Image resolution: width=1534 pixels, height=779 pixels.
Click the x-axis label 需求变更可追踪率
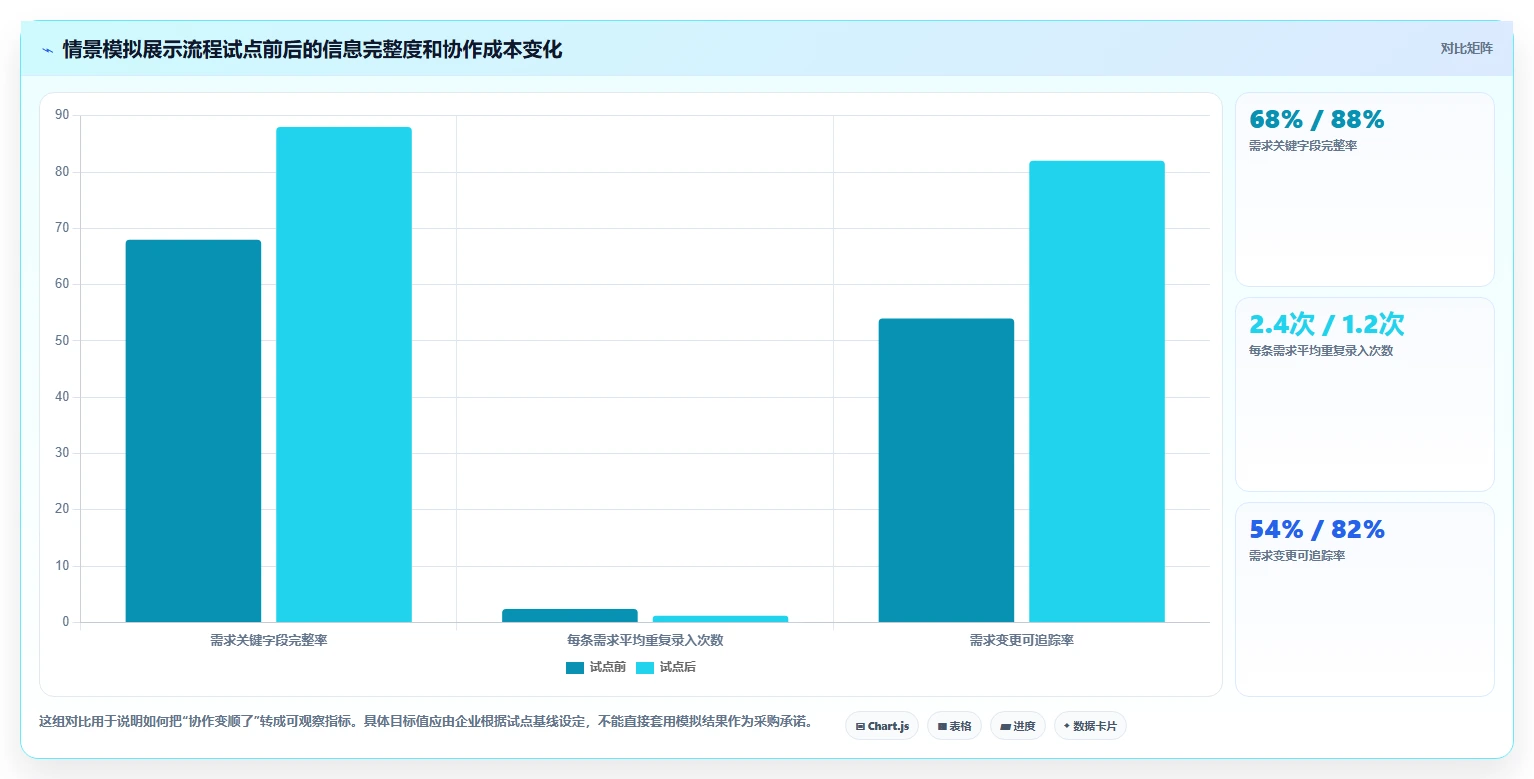tap(1022, 640)
